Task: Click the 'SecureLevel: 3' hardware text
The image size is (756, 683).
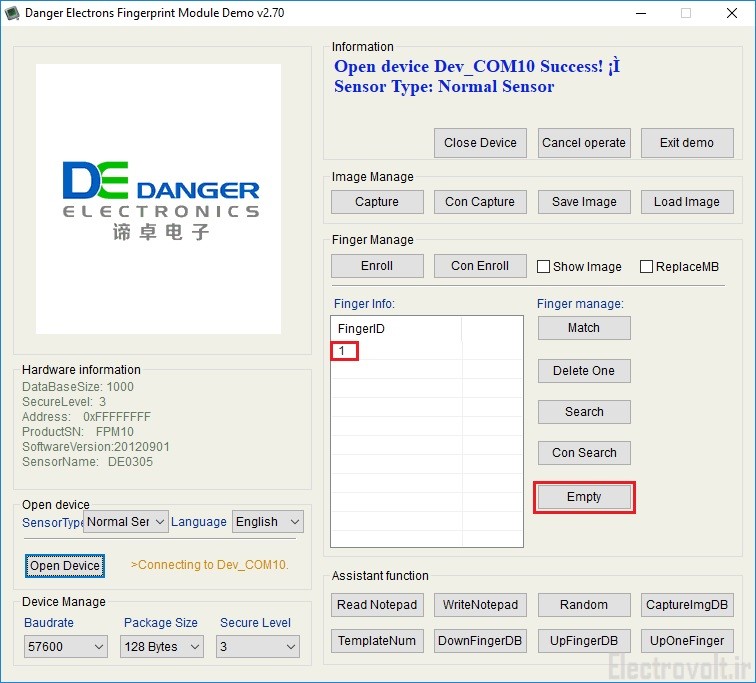Action: coord(64,402)
